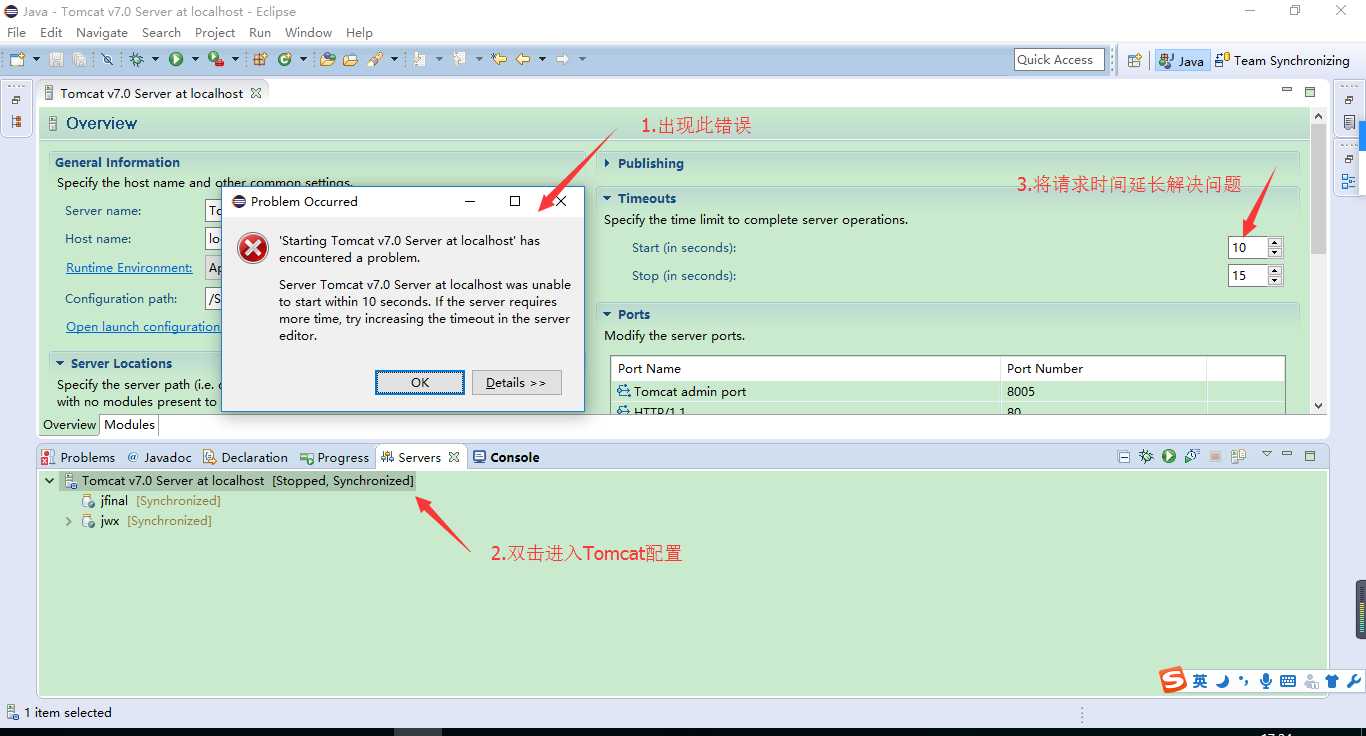Expand the jwx module tree node
The width and height of the screenshot is (1366, 736).
(68, 521)
